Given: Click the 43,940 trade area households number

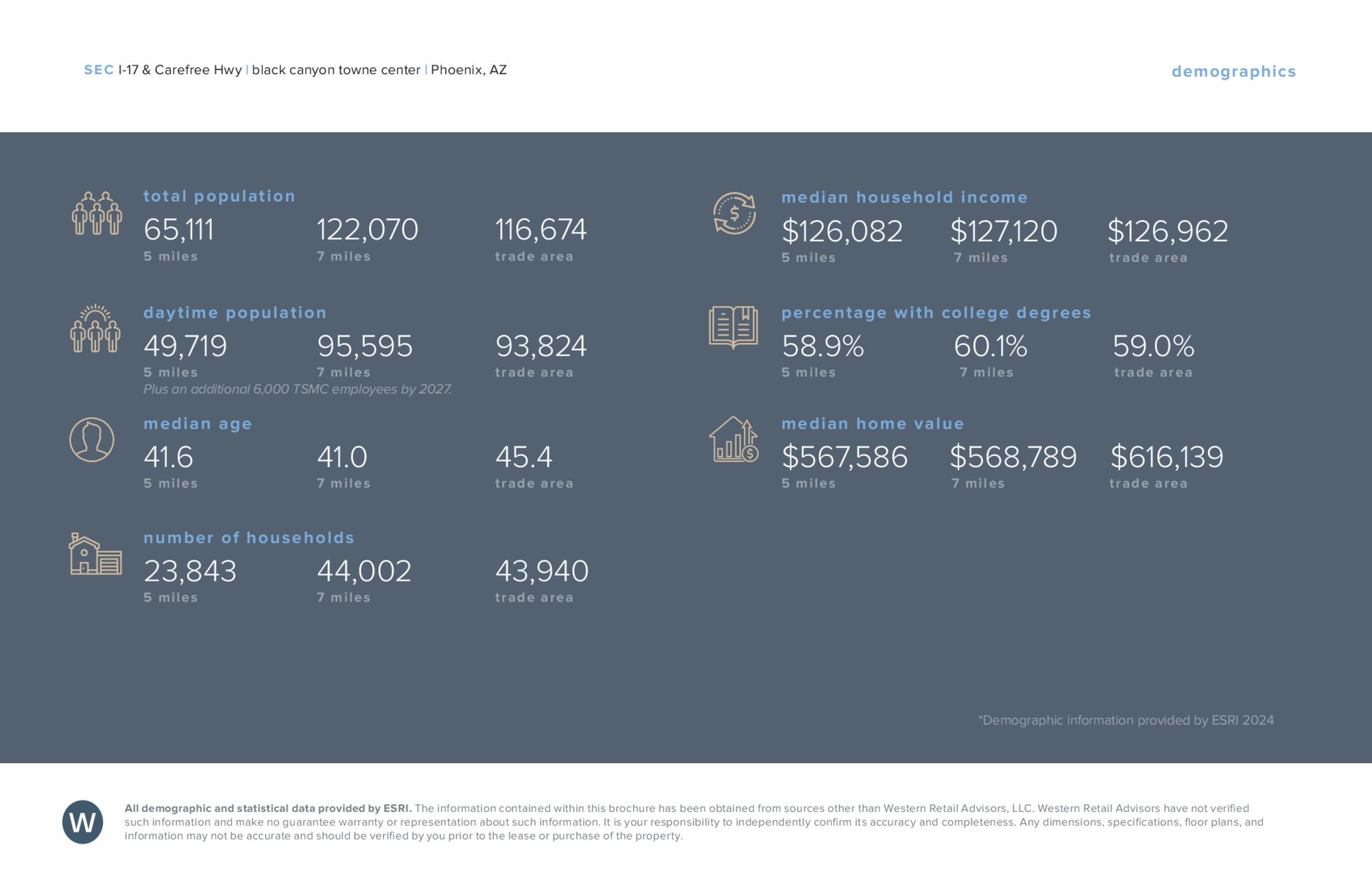Looking at the screenshot, I should (541, 571).
